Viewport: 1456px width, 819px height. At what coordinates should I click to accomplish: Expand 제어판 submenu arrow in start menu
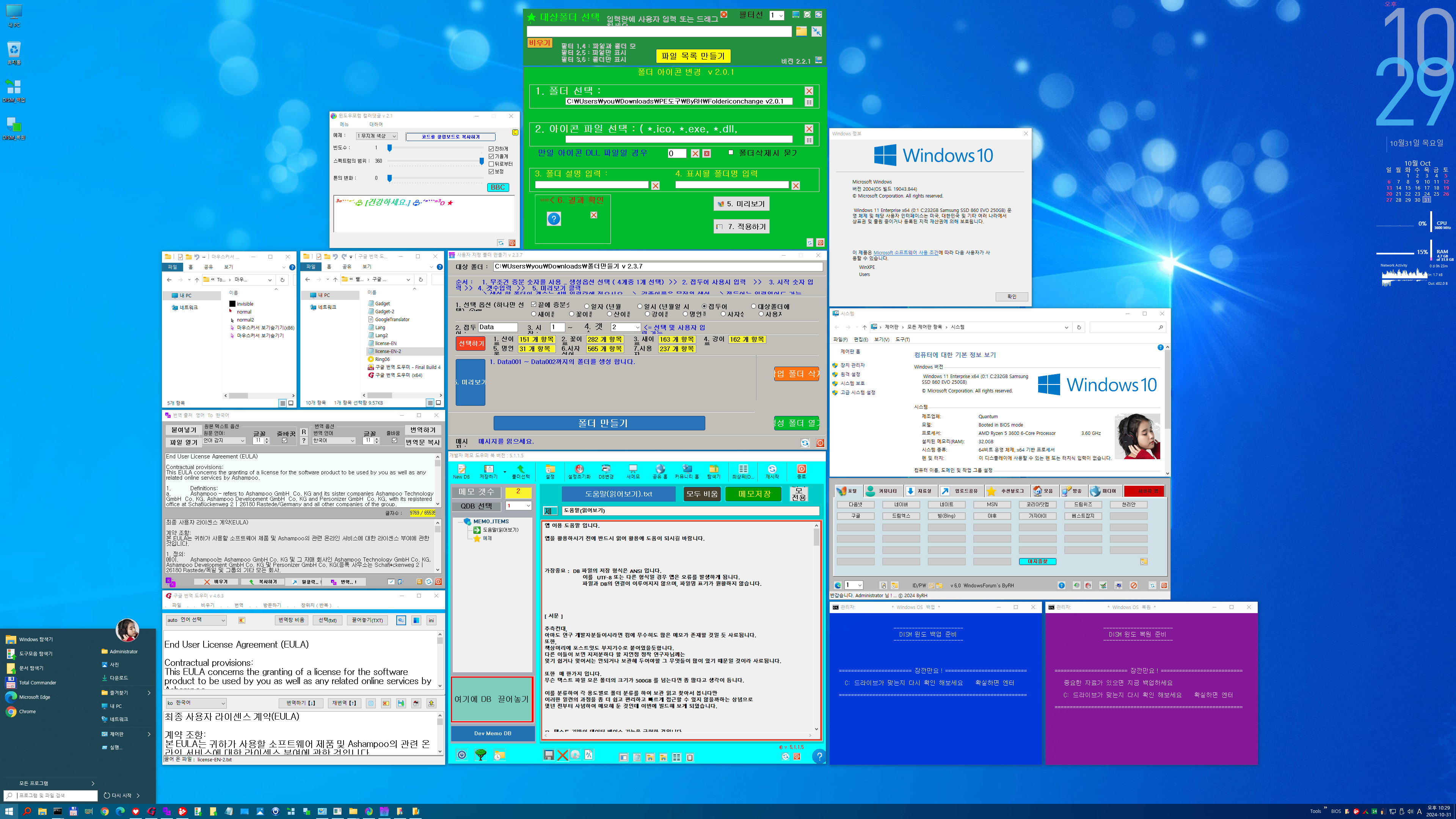[149, 734]
